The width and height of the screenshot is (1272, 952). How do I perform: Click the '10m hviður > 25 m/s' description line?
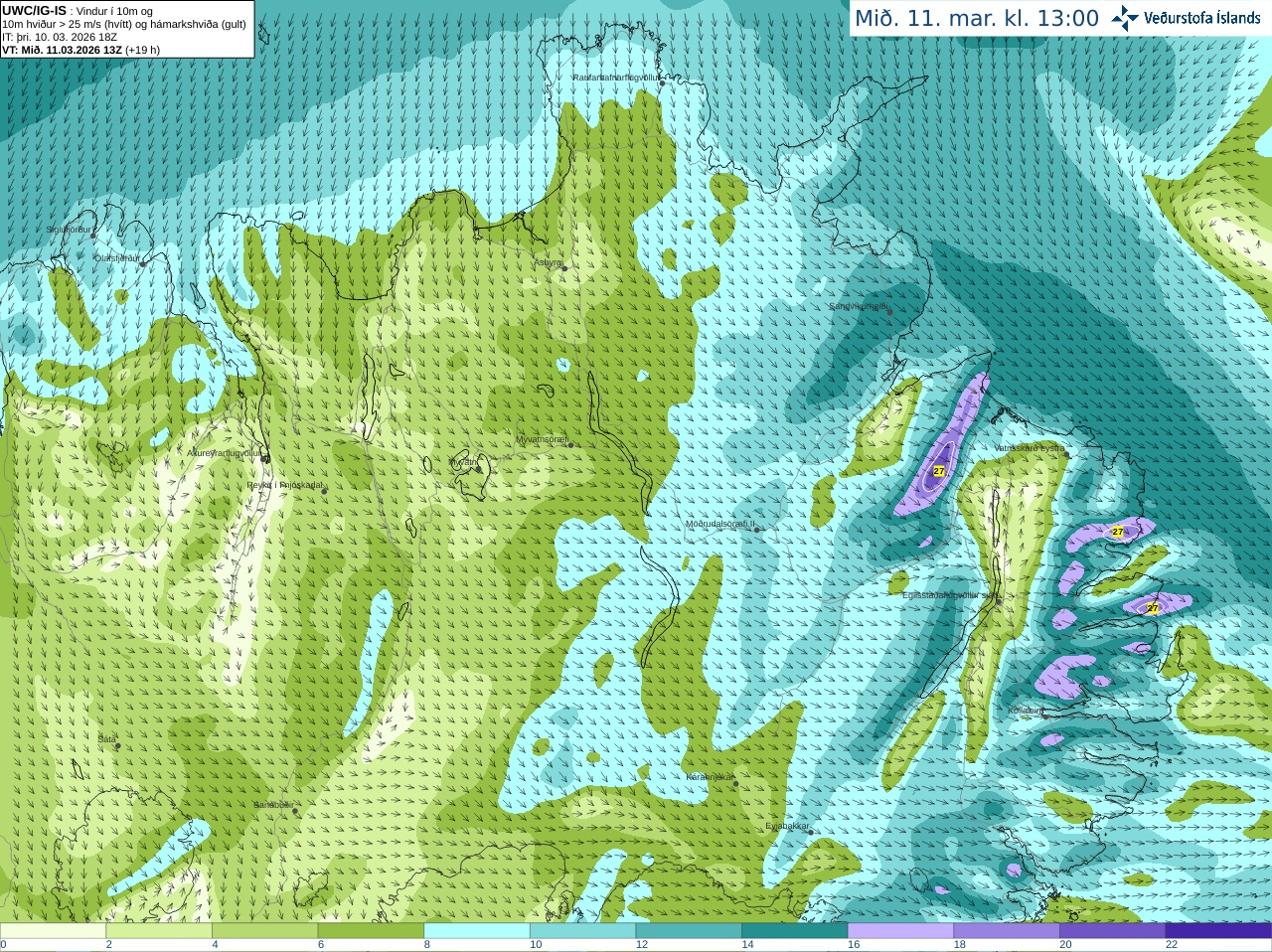click(x=124, y=24)
